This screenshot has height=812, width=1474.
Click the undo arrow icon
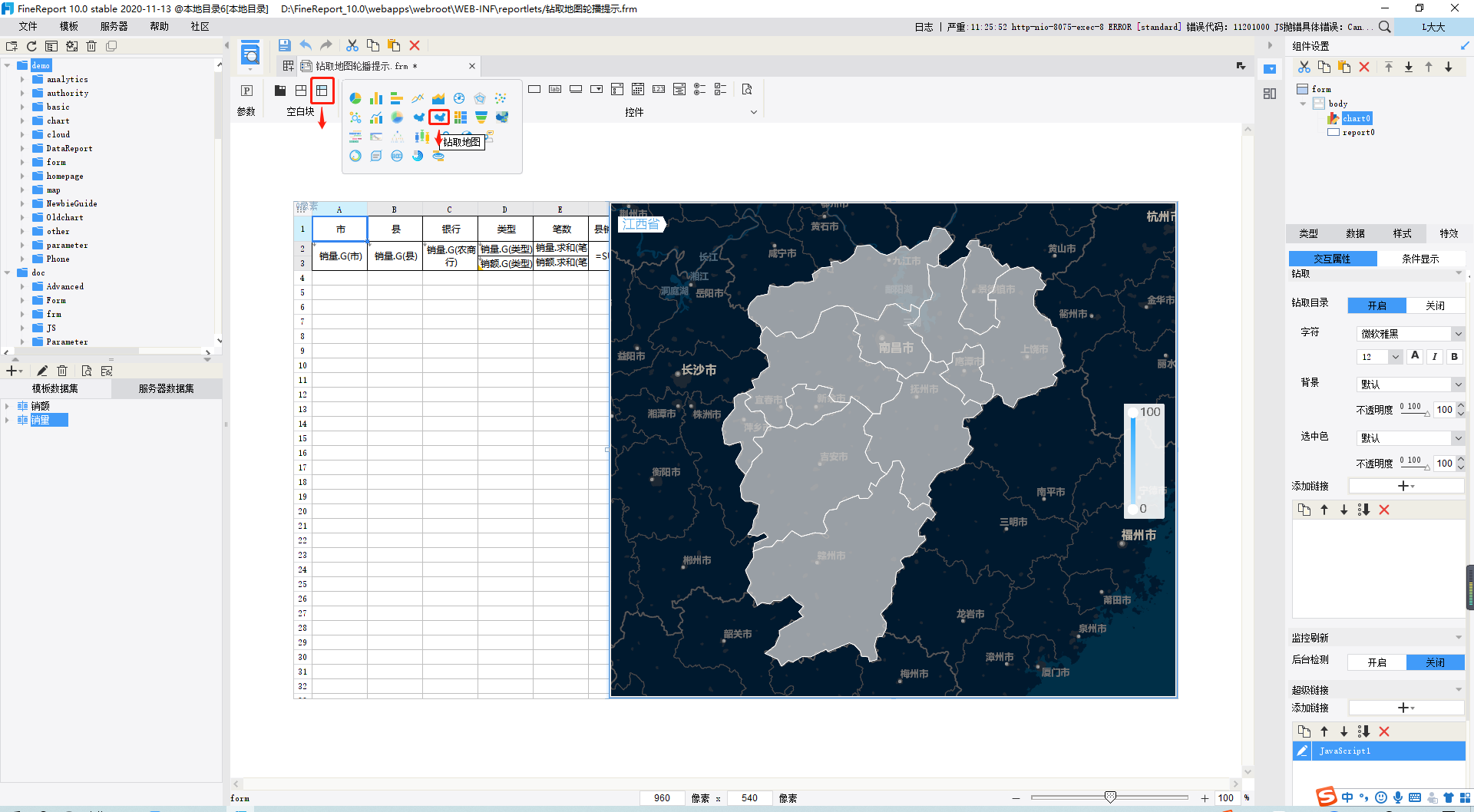(306, 45)
